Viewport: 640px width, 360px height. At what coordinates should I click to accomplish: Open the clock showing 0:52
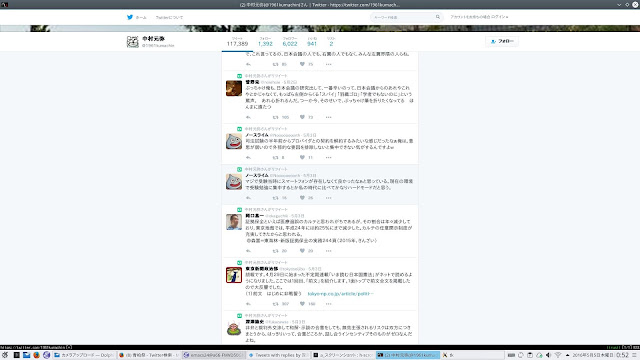point(622,355)
